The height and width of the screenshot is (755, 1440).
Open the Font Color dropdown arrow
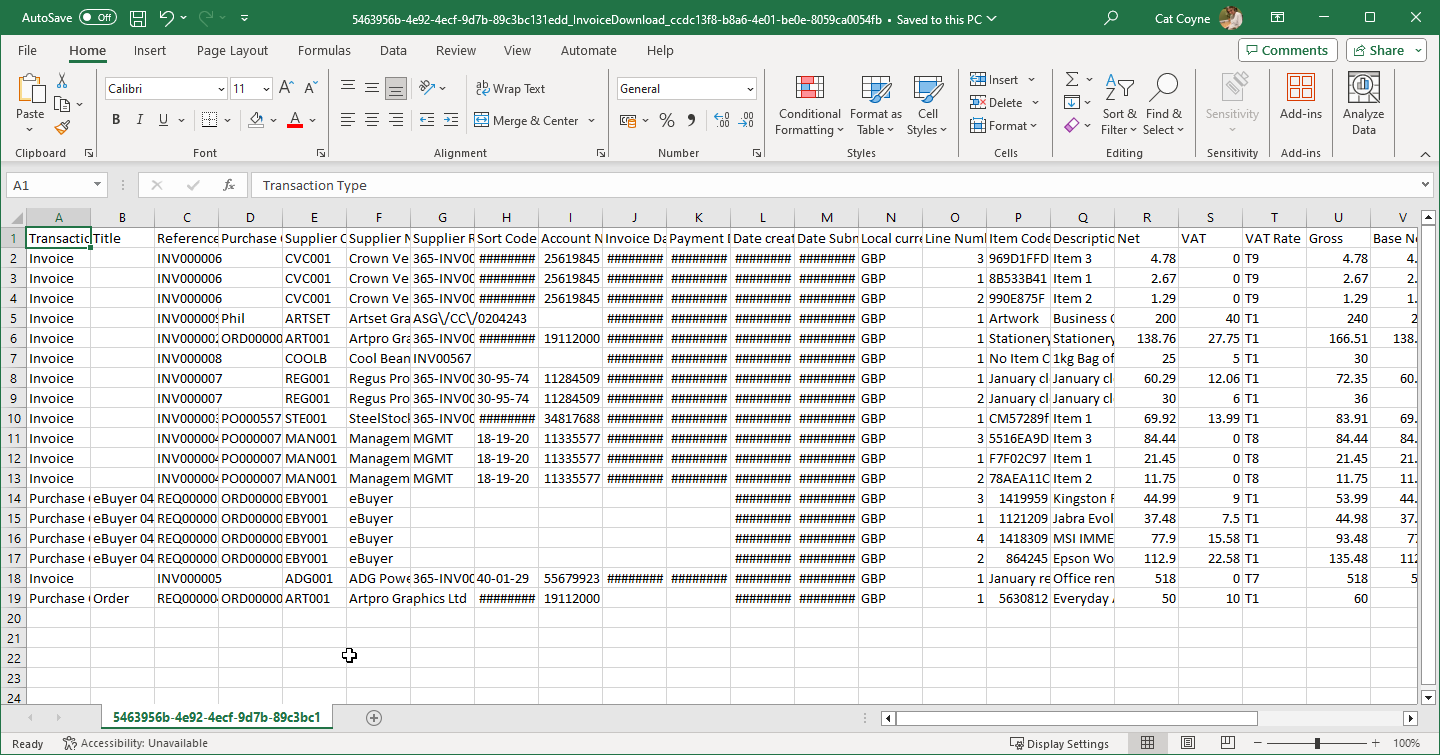coord(313,120)
